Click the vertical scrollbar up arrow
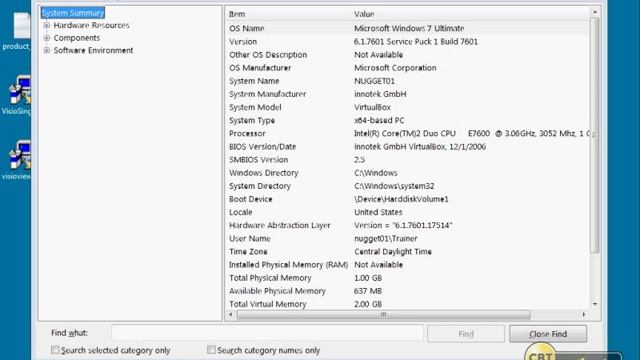640x360 pixels. point(595,12)
